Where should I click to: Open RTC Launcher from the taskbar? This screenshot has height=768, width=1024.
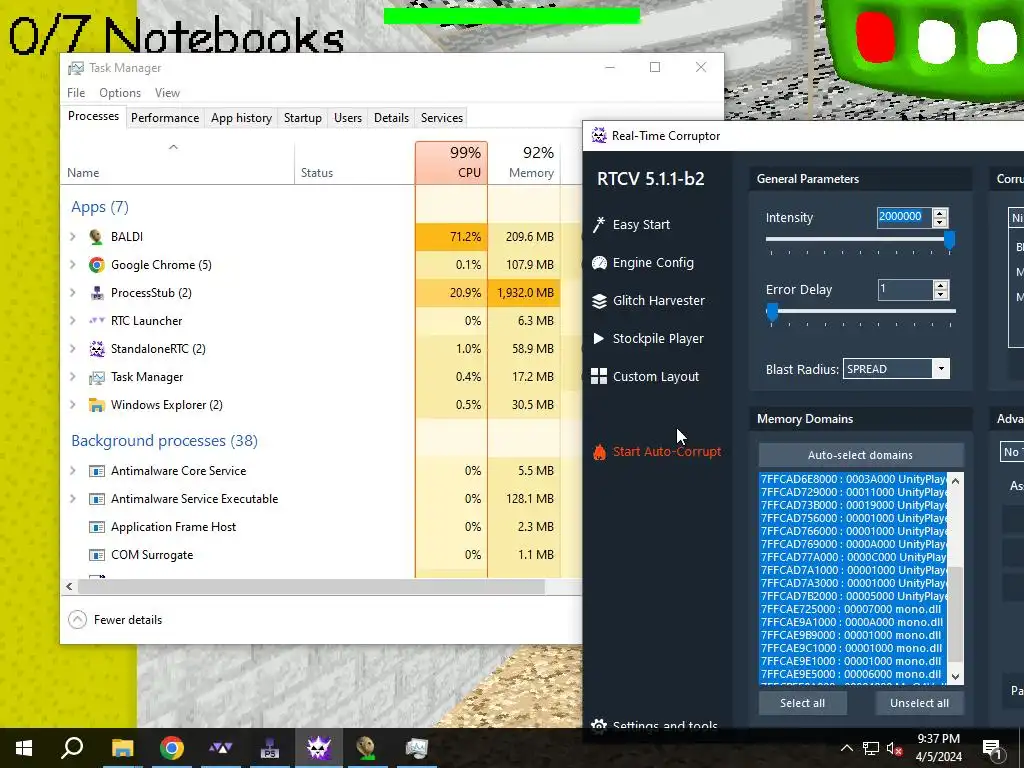point(221,748)
